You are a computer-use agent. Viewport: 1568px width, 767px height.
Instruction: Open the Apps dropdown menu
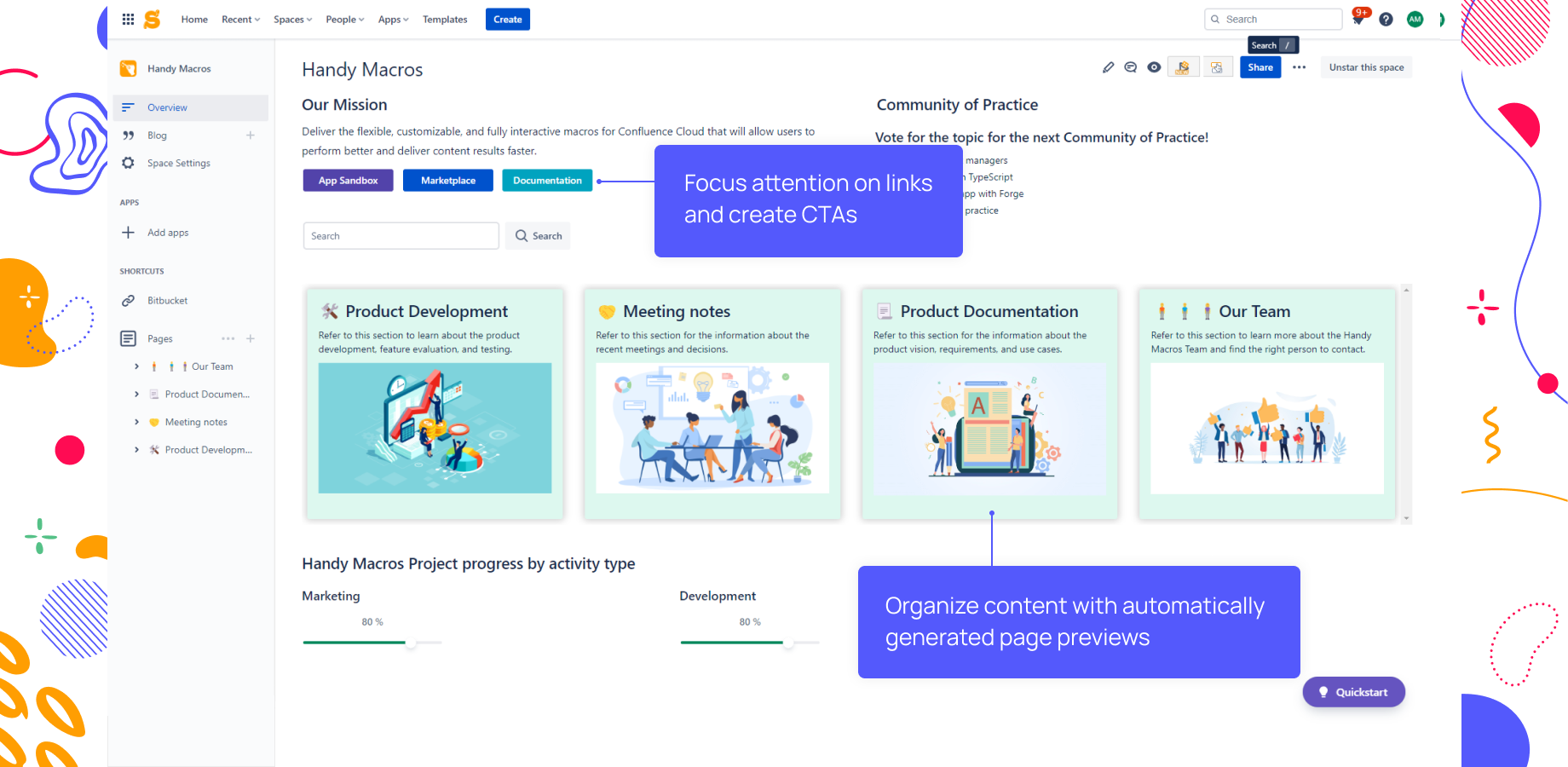pos(393,20)
